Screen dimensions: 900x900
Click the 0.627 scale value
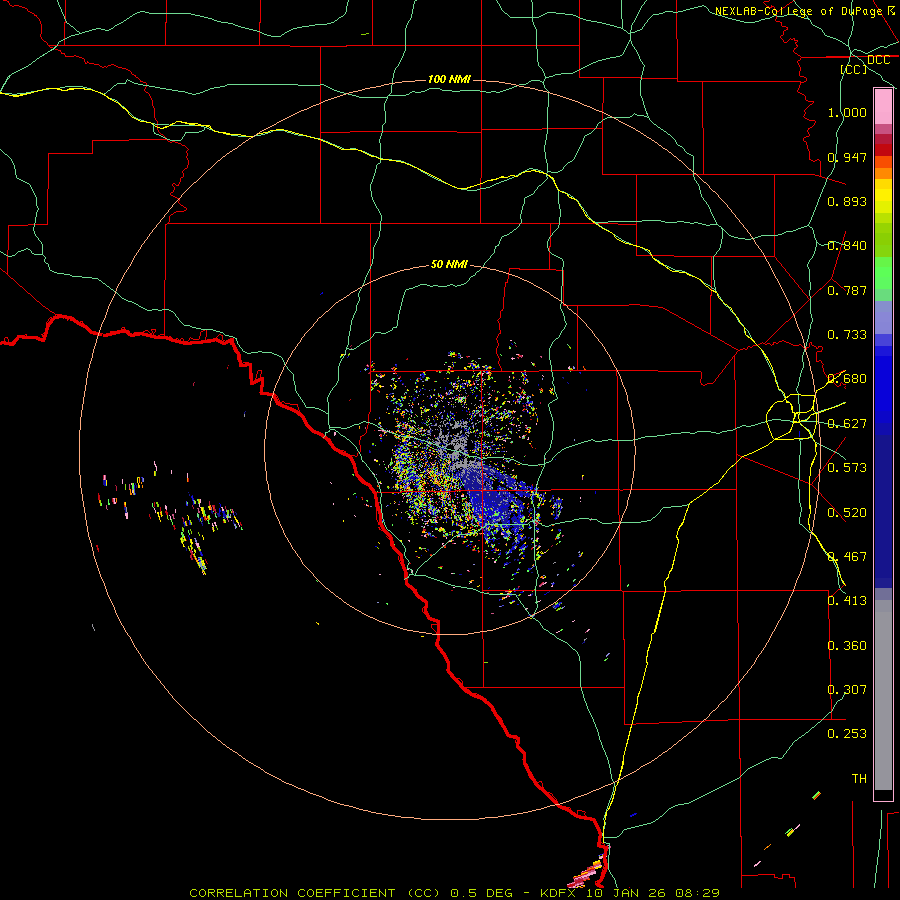(x=847, y=424)
